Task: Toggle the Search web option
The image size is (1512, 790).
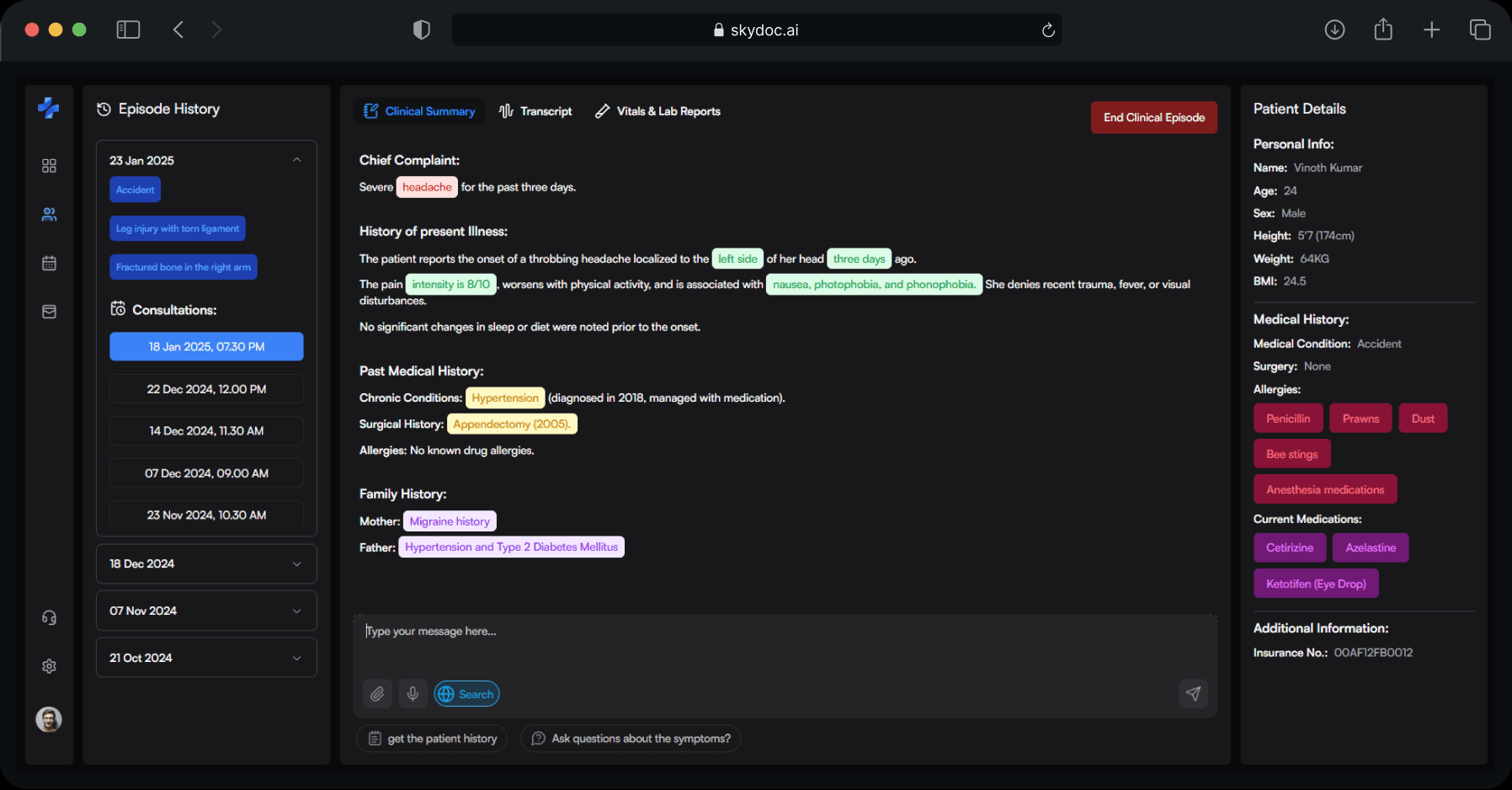Action: 466,694
